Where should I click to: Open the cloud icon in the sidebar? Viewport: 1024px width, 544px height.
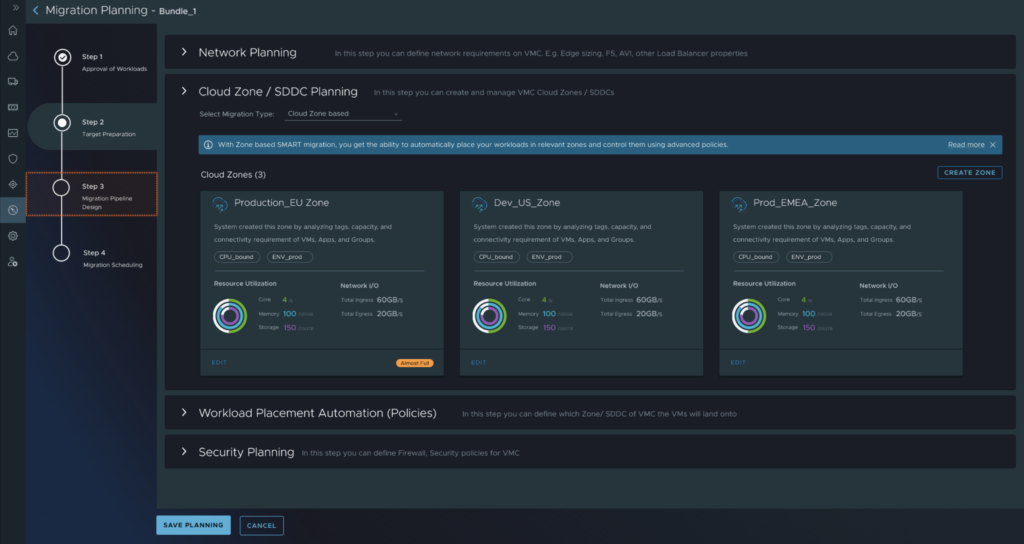click(12, 56)
